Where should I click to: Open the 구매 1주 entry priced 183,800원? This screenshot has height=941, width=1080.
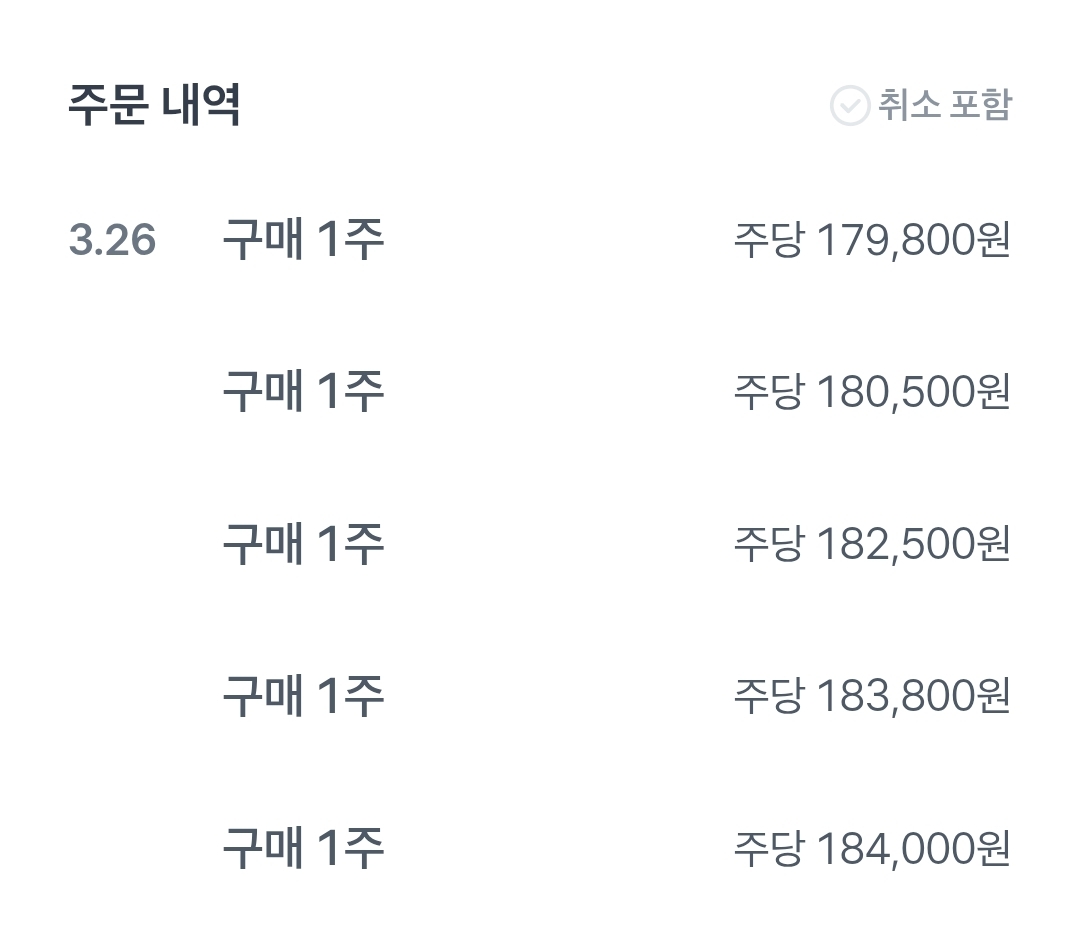304,696
